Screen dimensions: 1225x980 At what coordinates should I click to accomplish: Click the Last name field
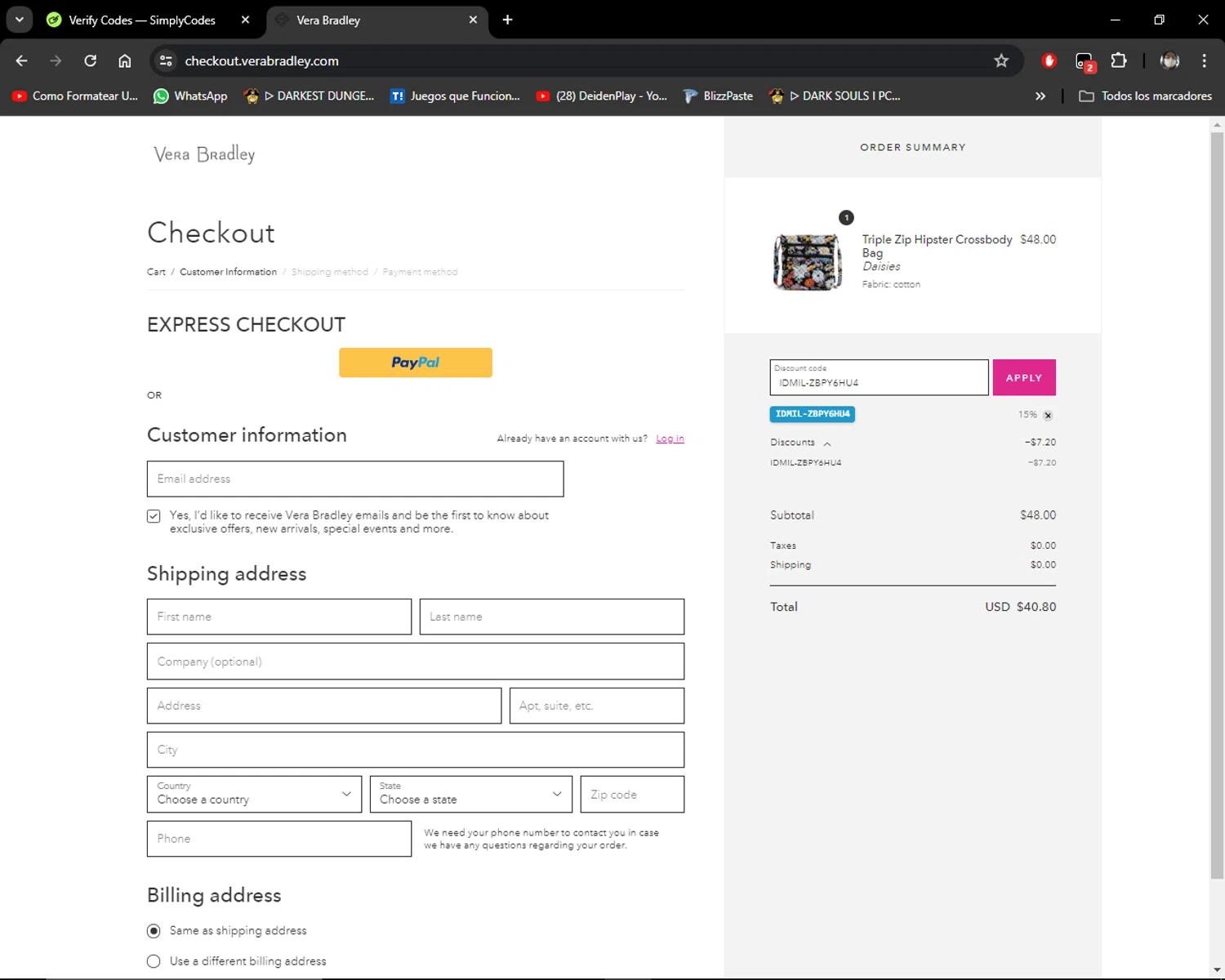[552, 617]
